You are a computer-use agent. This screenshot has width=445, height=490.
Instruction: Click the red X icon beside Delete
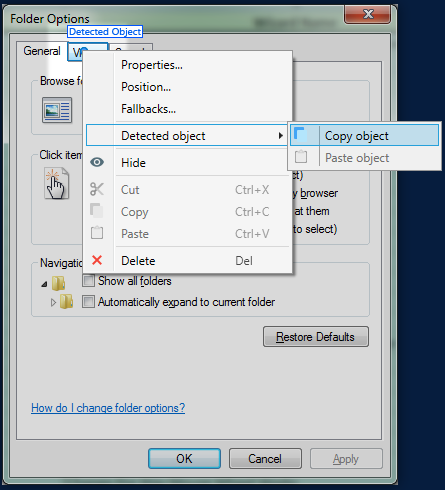pos(97,260)
